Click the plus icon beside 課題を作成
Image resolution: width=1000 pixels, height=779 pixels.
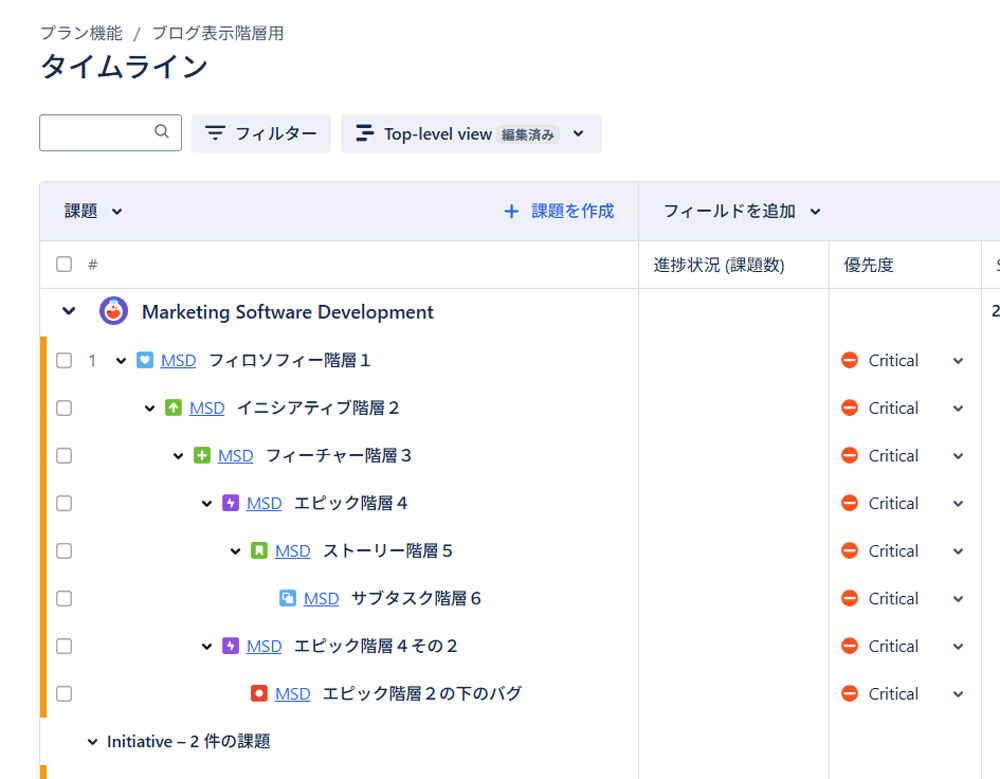(x=511, y=211)
